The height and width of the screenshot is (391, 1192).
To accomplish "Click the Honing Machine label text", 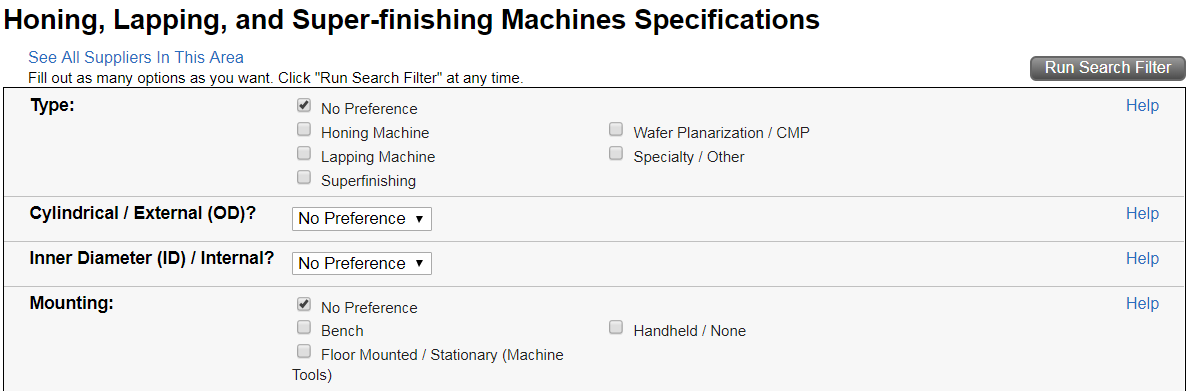I will [375, 133].
